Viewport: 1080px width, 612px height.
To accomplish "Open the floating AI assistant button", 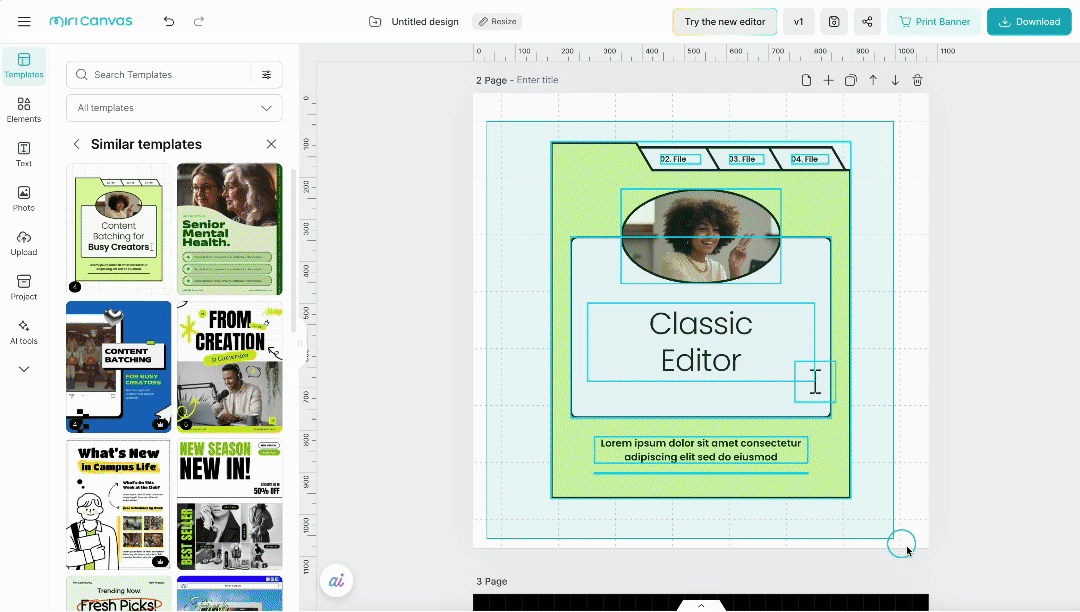I will [x=337, y=581].
